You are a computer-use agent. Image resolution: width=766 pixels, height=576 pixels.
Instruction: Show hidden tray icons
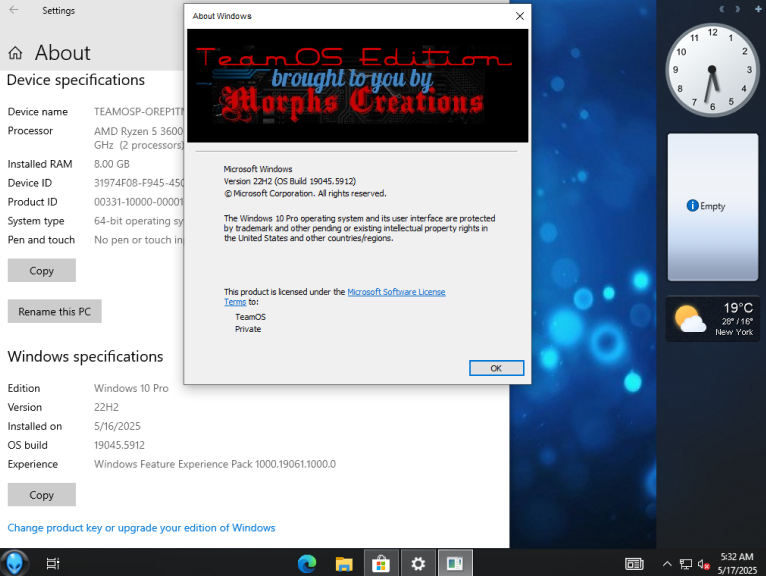point(667,564)
